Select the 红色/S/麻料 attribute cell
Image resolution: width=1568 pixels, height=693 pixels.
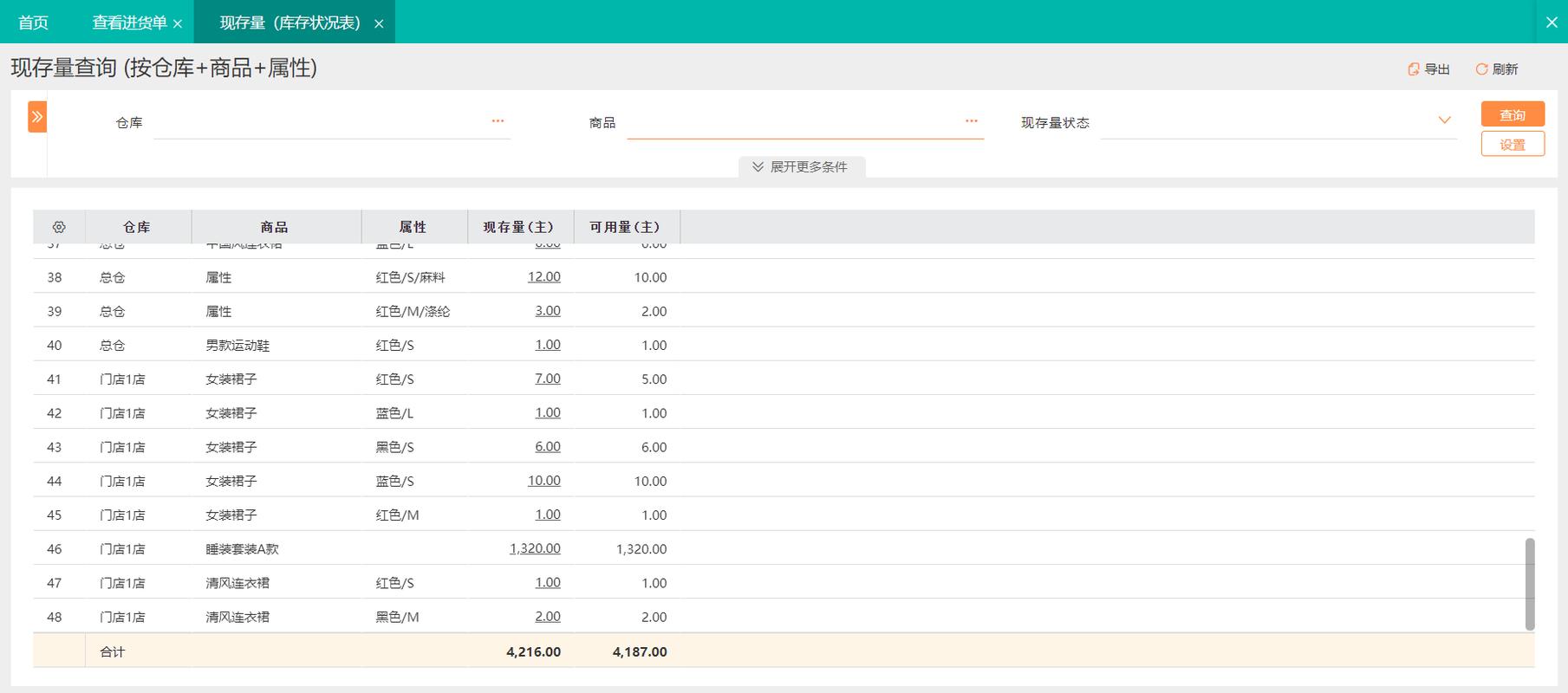click(x=411, y=278)
